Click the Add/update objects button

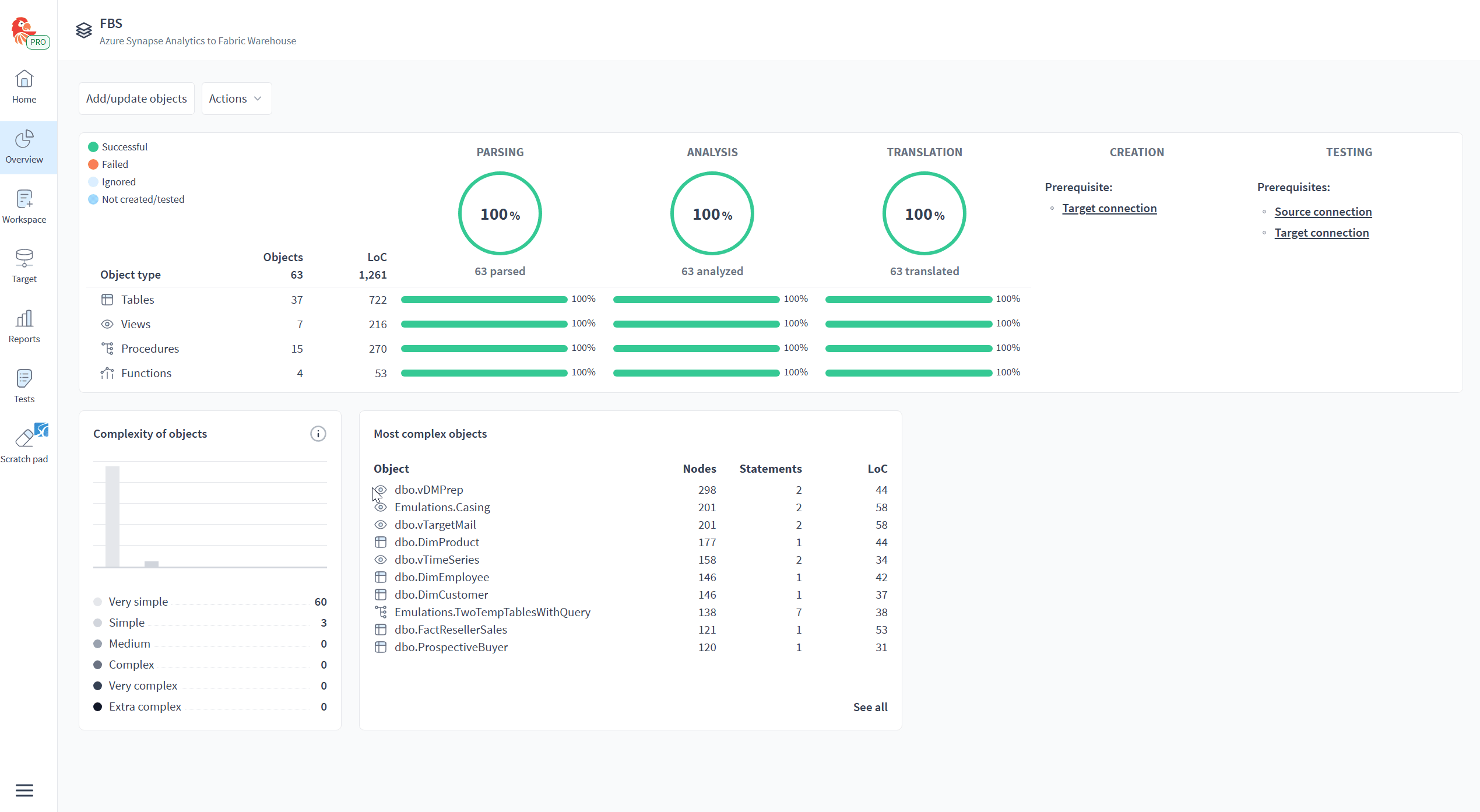pyautogui.click(x=136, y=99)
